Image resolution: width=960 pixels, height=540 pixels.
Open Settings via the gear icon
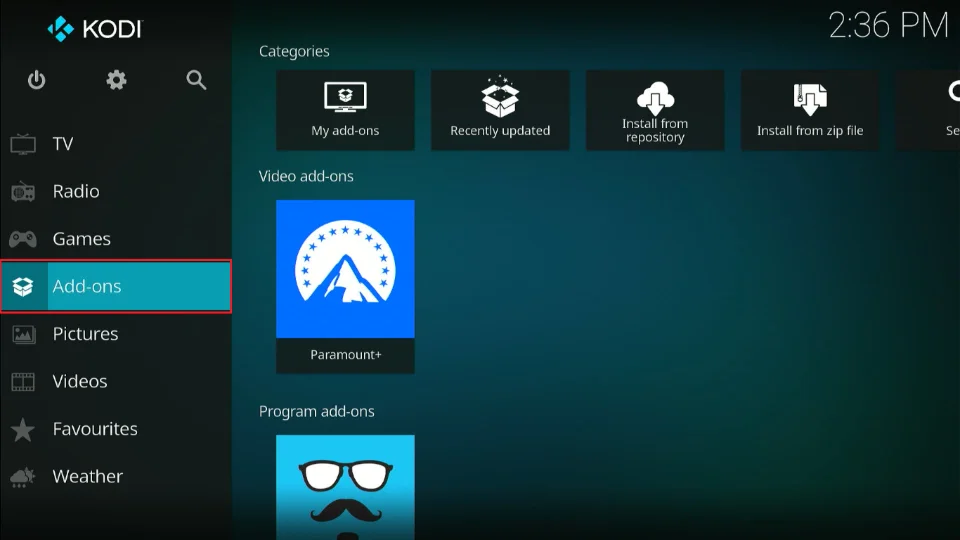click(x=117, y=81)
